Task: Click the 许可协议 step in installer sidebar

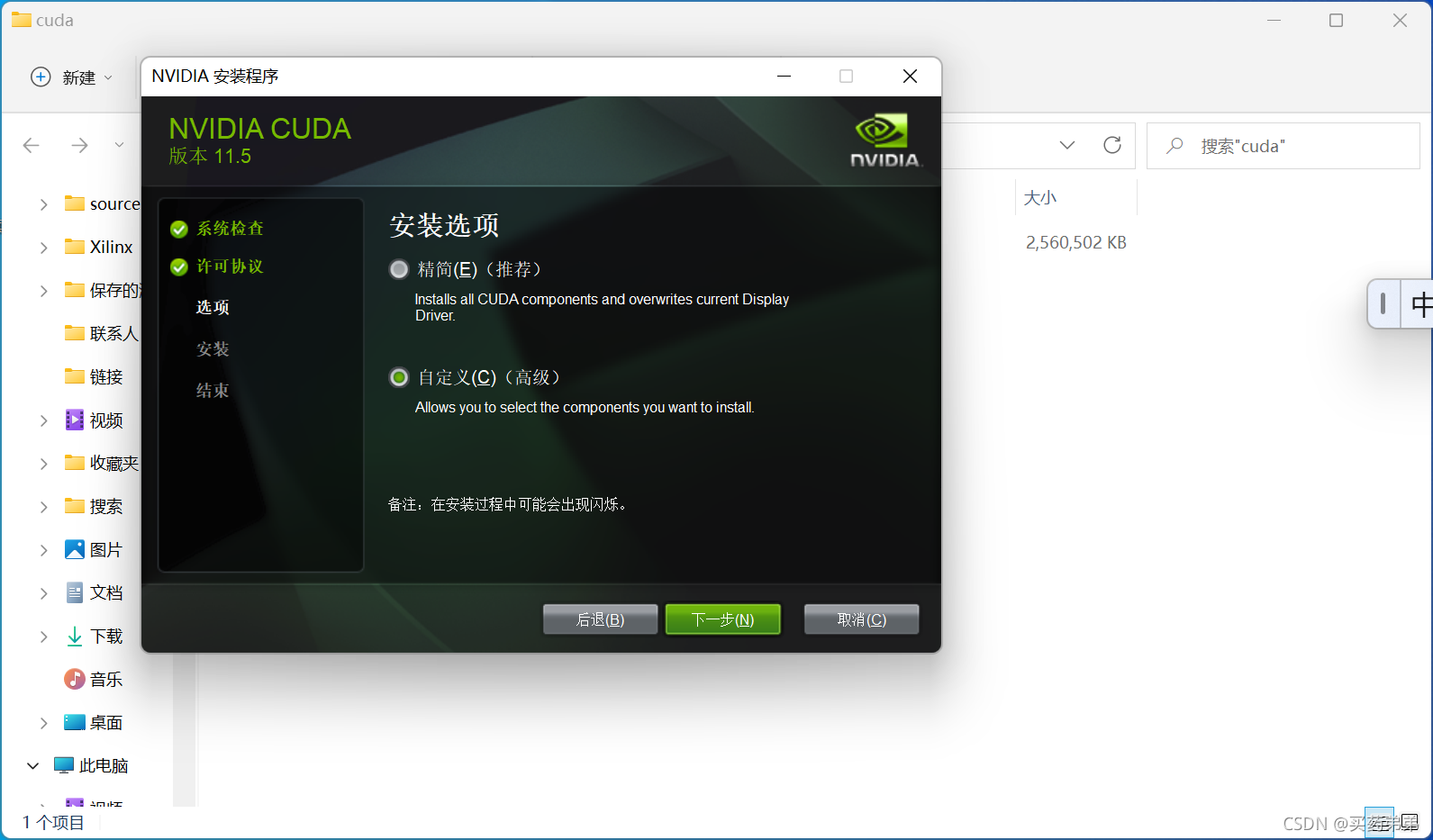Action: point(231,266)
